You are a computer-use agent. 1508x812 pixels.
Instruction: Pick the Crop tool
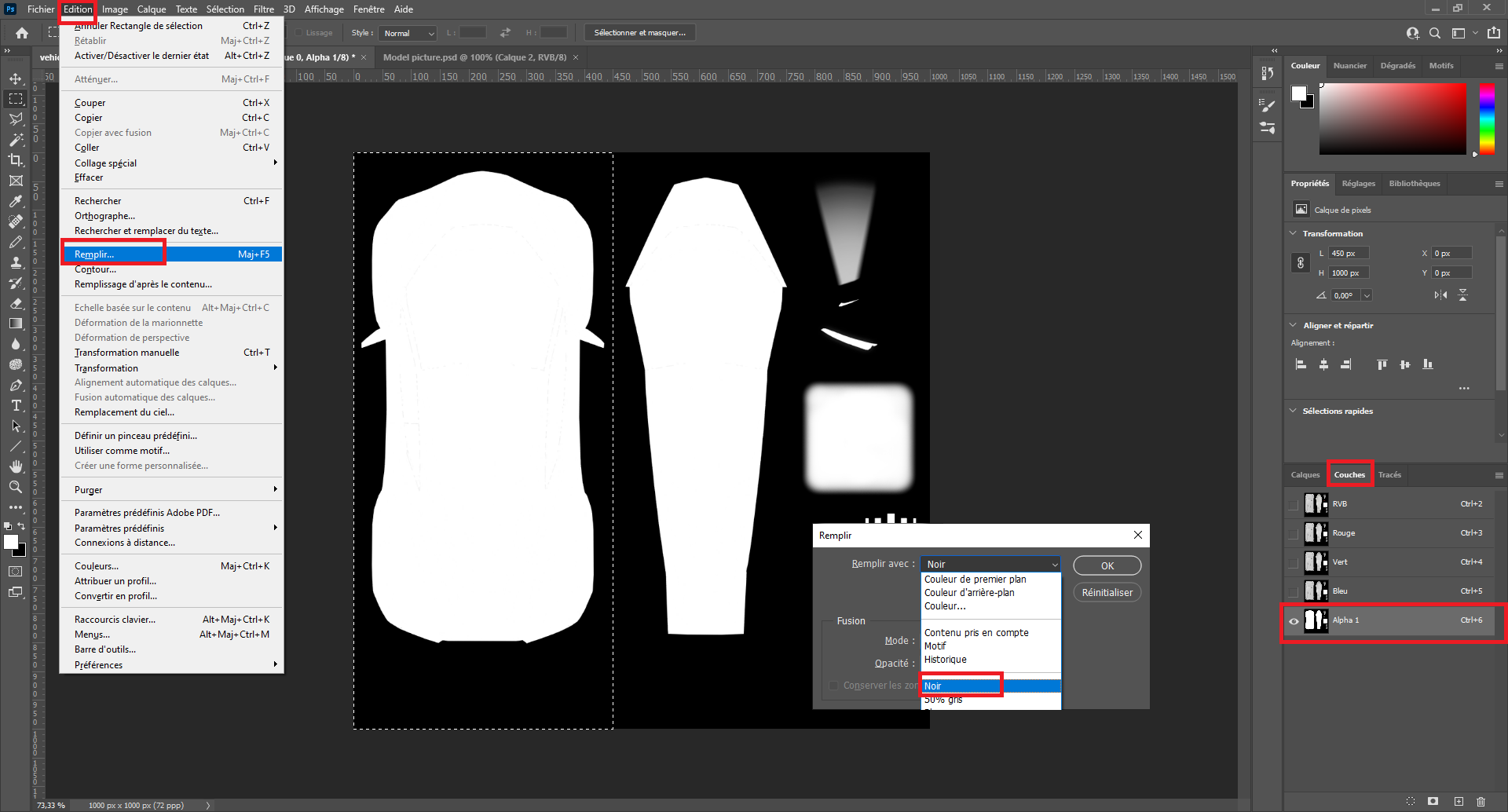[x=16, y=160]
